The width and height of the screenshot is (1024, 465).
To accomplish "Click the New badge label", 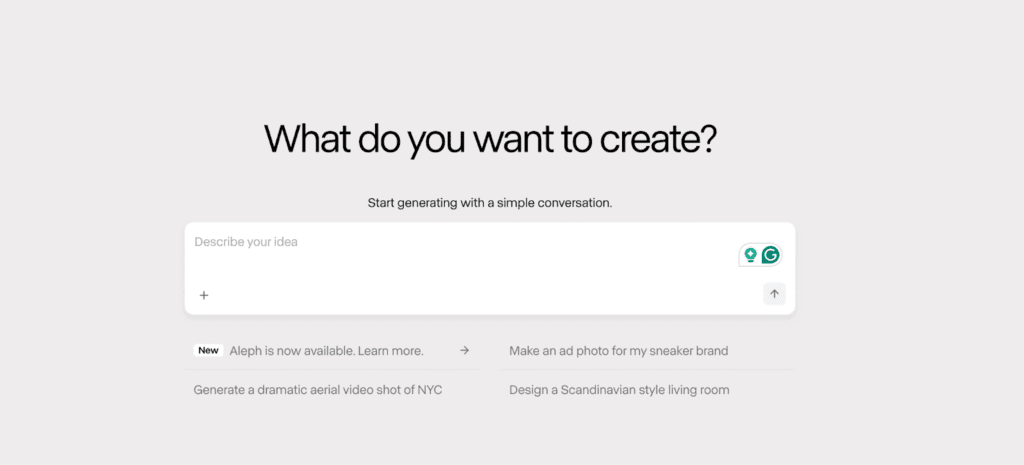I will click(208, 351).
